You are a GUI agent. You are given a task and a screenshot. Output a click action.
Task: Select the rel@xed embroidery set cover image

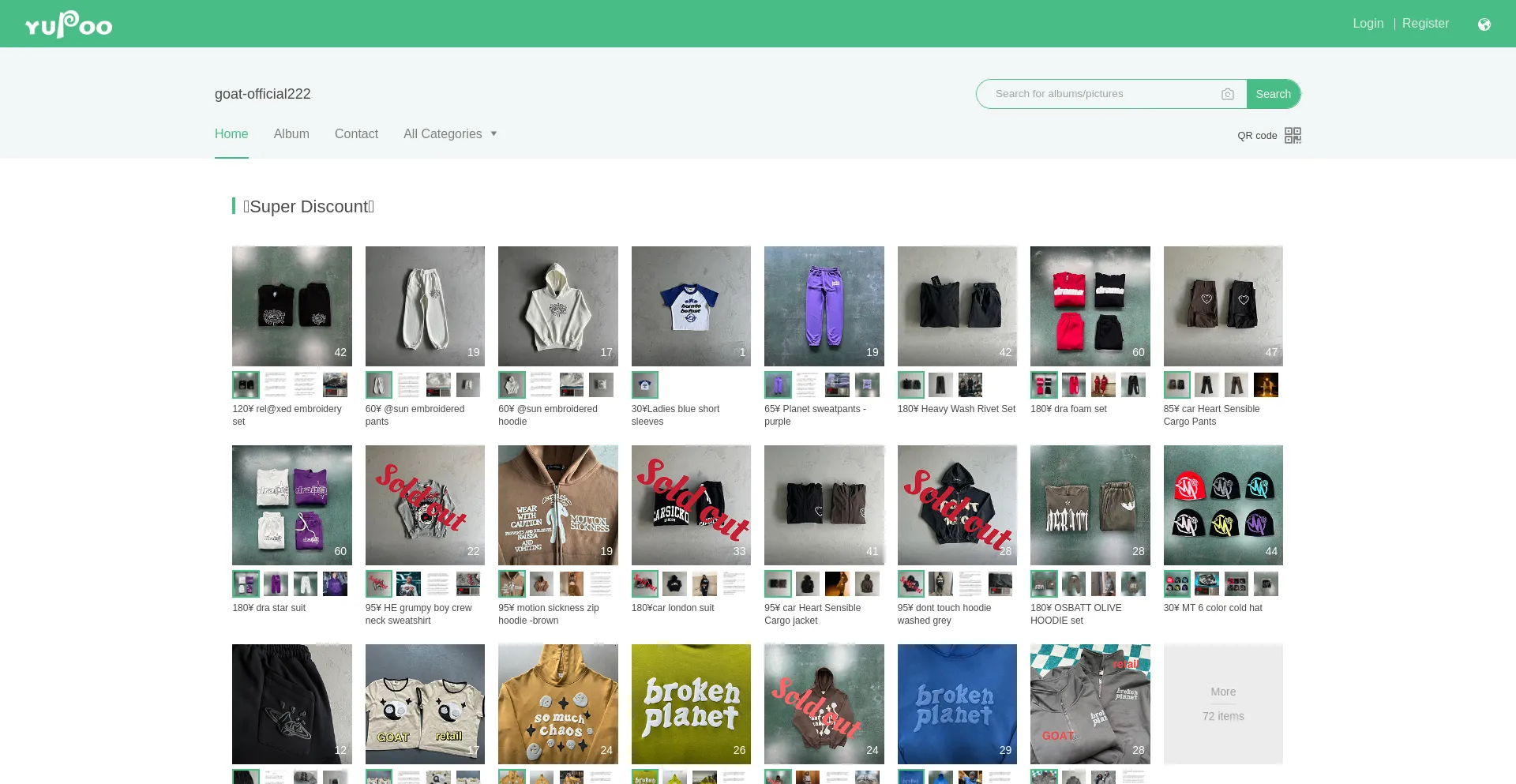tap(291, 306)
